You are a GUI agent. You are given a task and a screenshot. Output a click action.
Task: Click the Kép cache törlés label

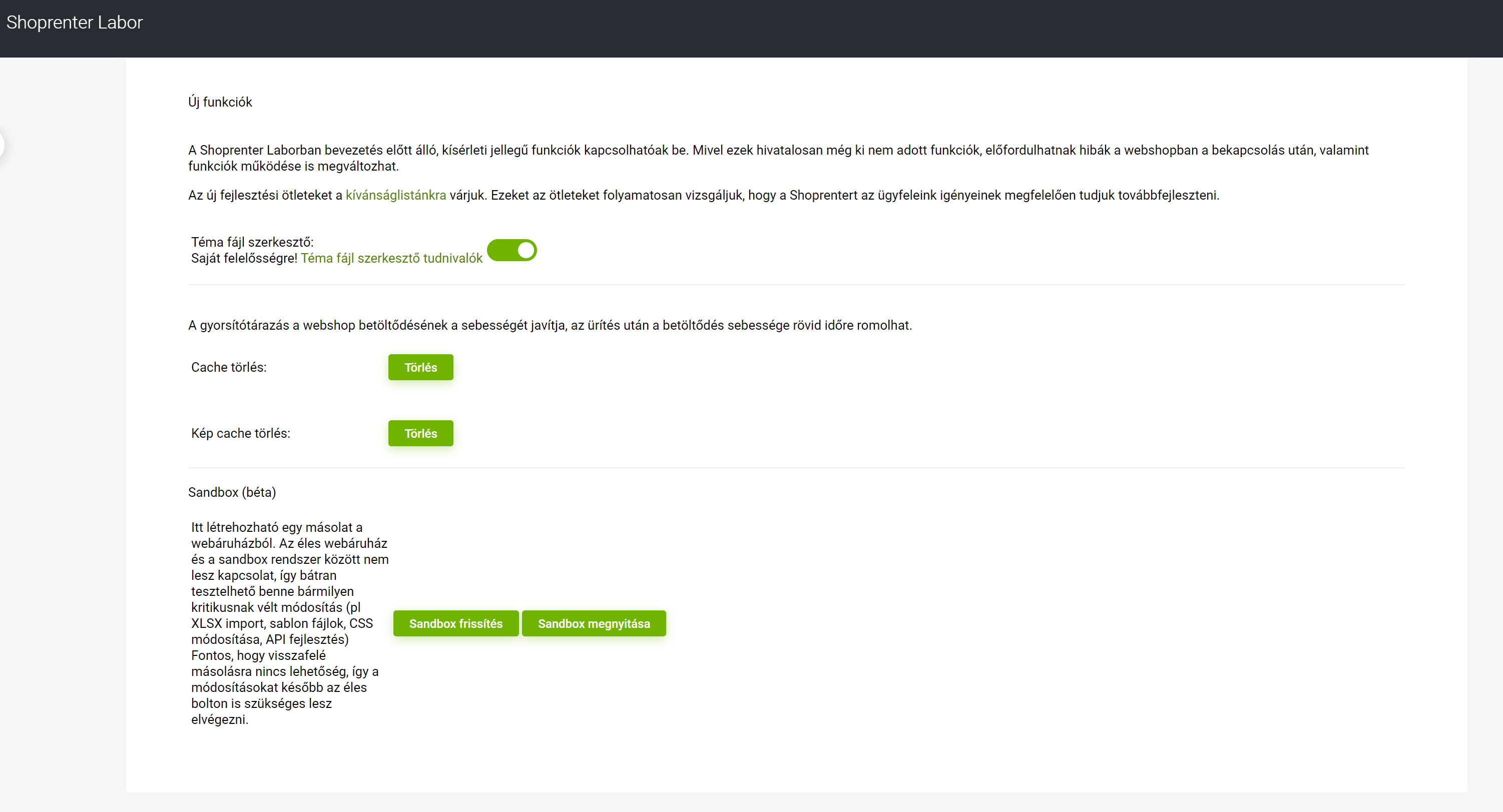click(x=240, y=433)
